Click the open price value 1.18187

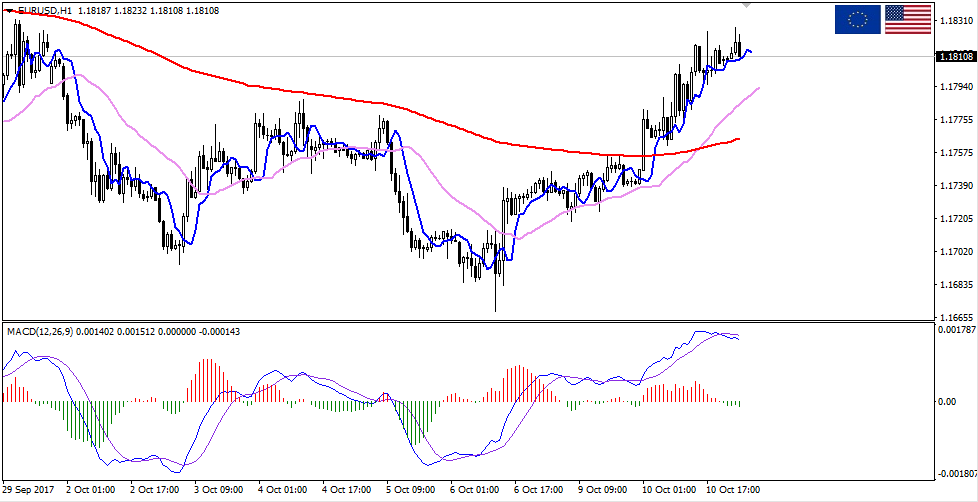(x=95, y=11)
